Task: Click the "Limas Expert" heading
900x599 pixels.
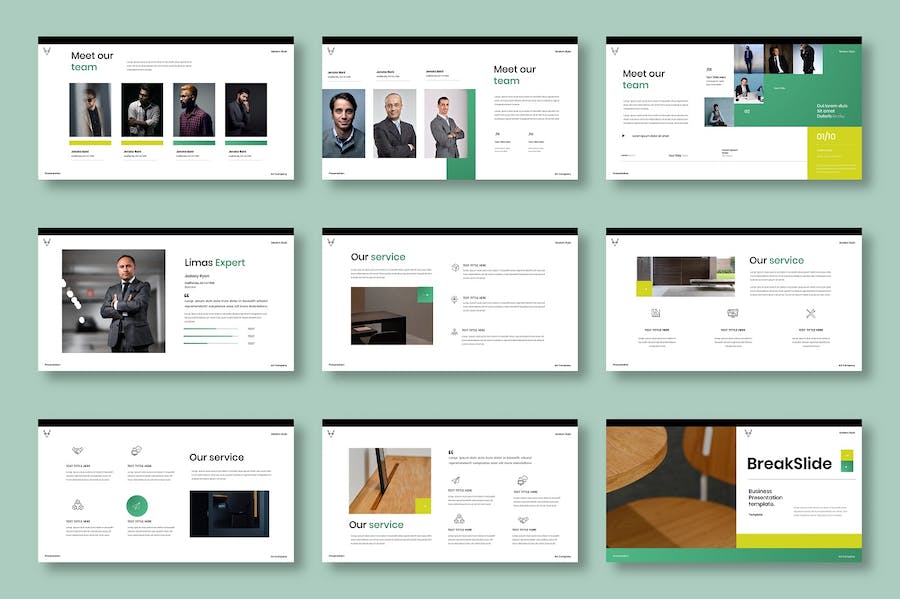Action: tap(214, 263)
